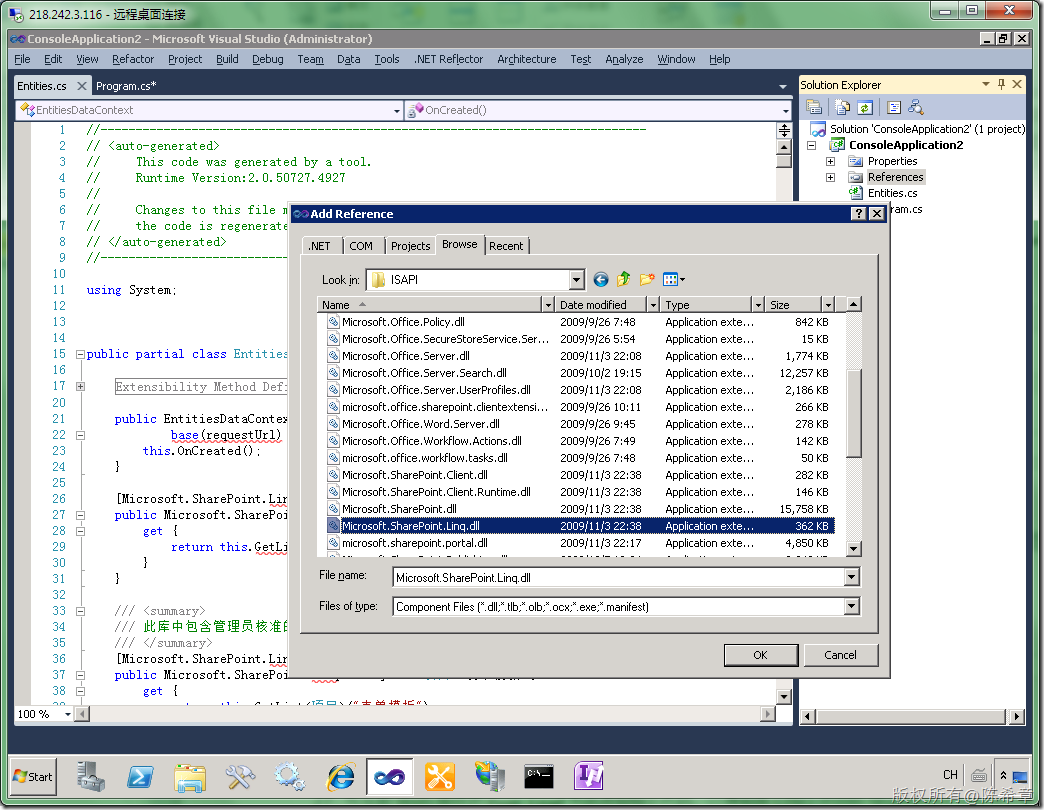The width and height of the screenshot is (1044, 810).
Task: Open the Refactor menu
Action: coord(132,59)
